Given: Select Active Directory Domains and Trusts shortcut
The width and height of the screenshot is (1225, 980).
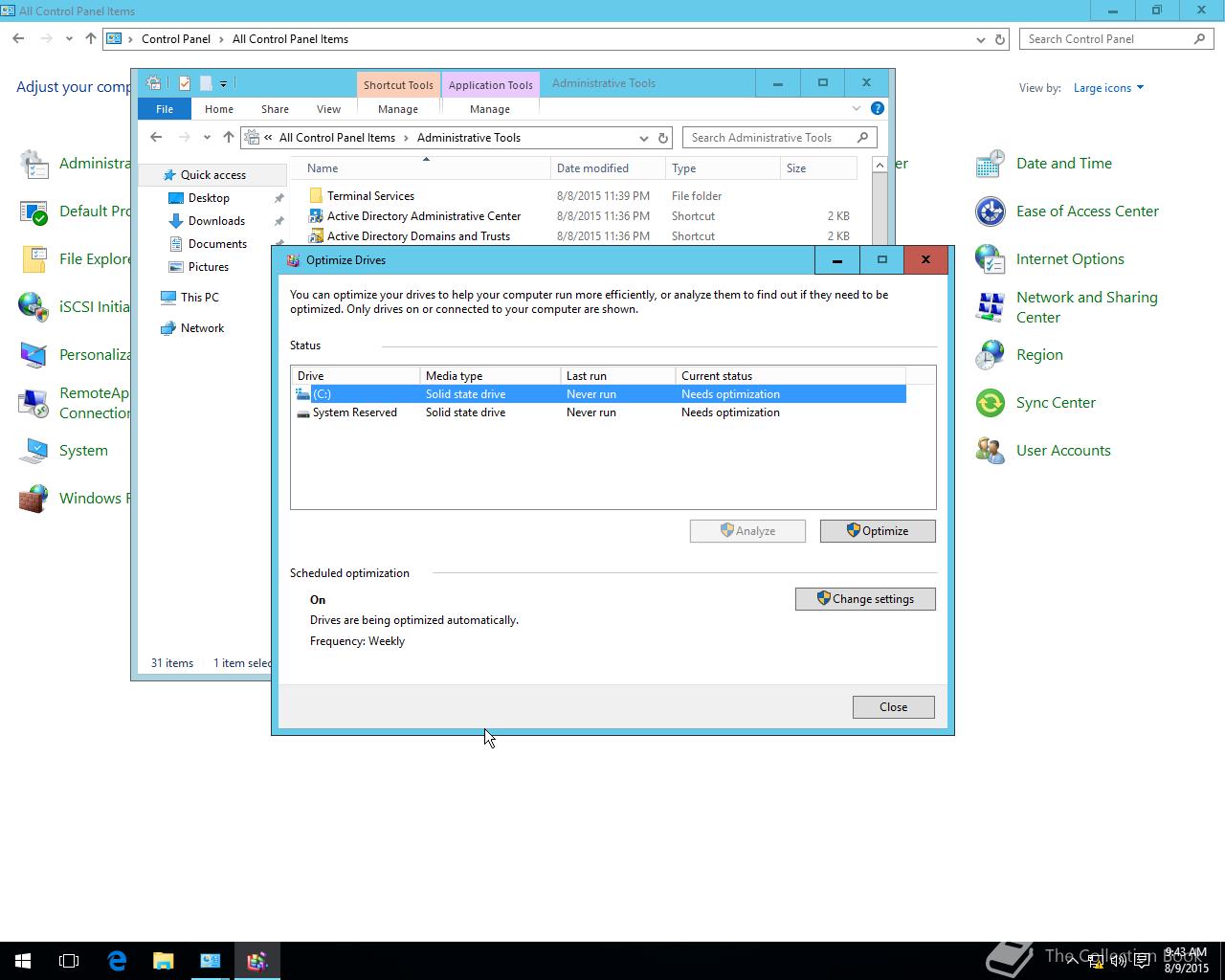Looking at the screenshot, I should point(418,236).
